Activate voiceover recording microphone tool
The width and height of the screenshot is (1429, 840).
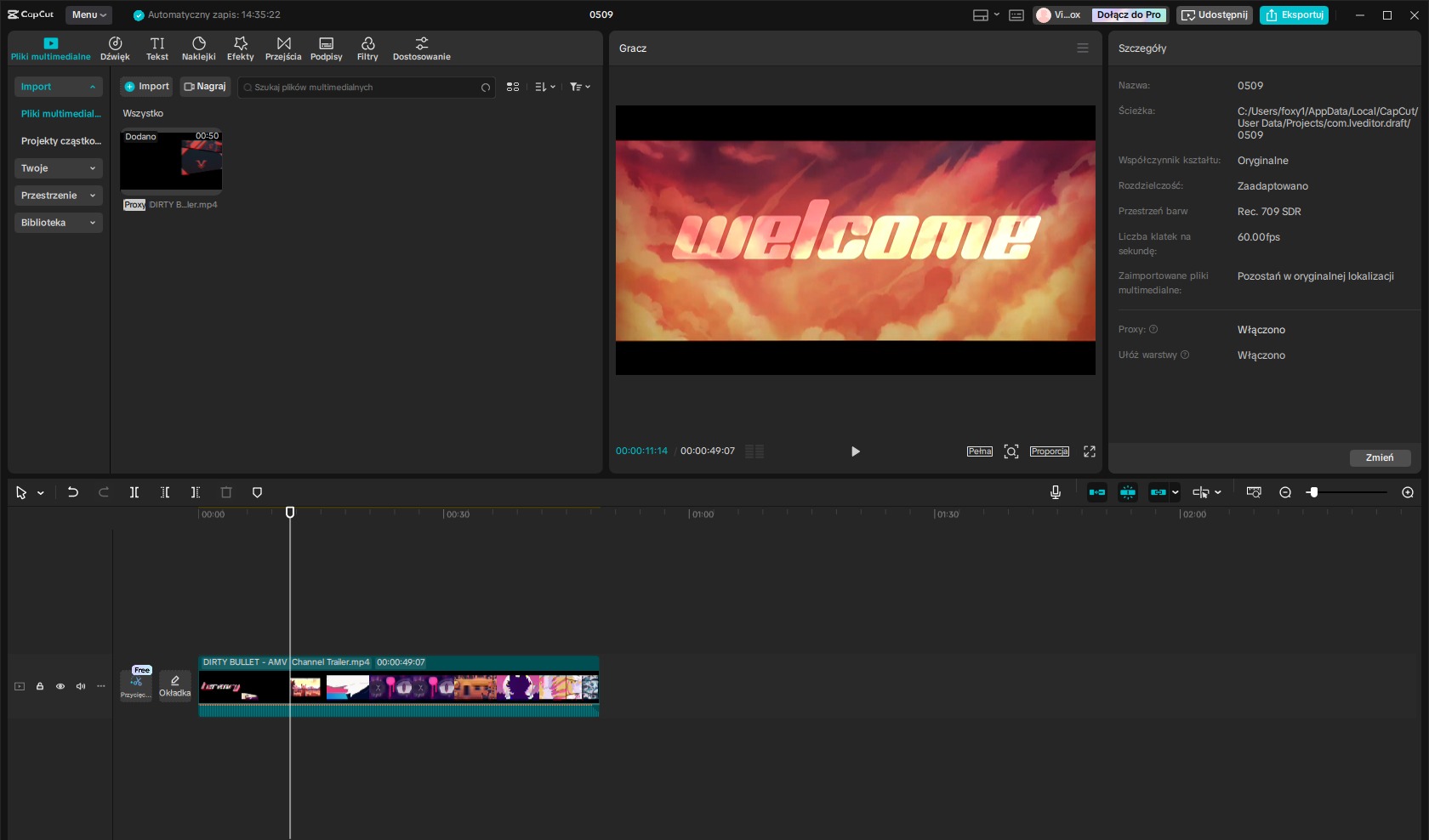[x=1056, y=492]
